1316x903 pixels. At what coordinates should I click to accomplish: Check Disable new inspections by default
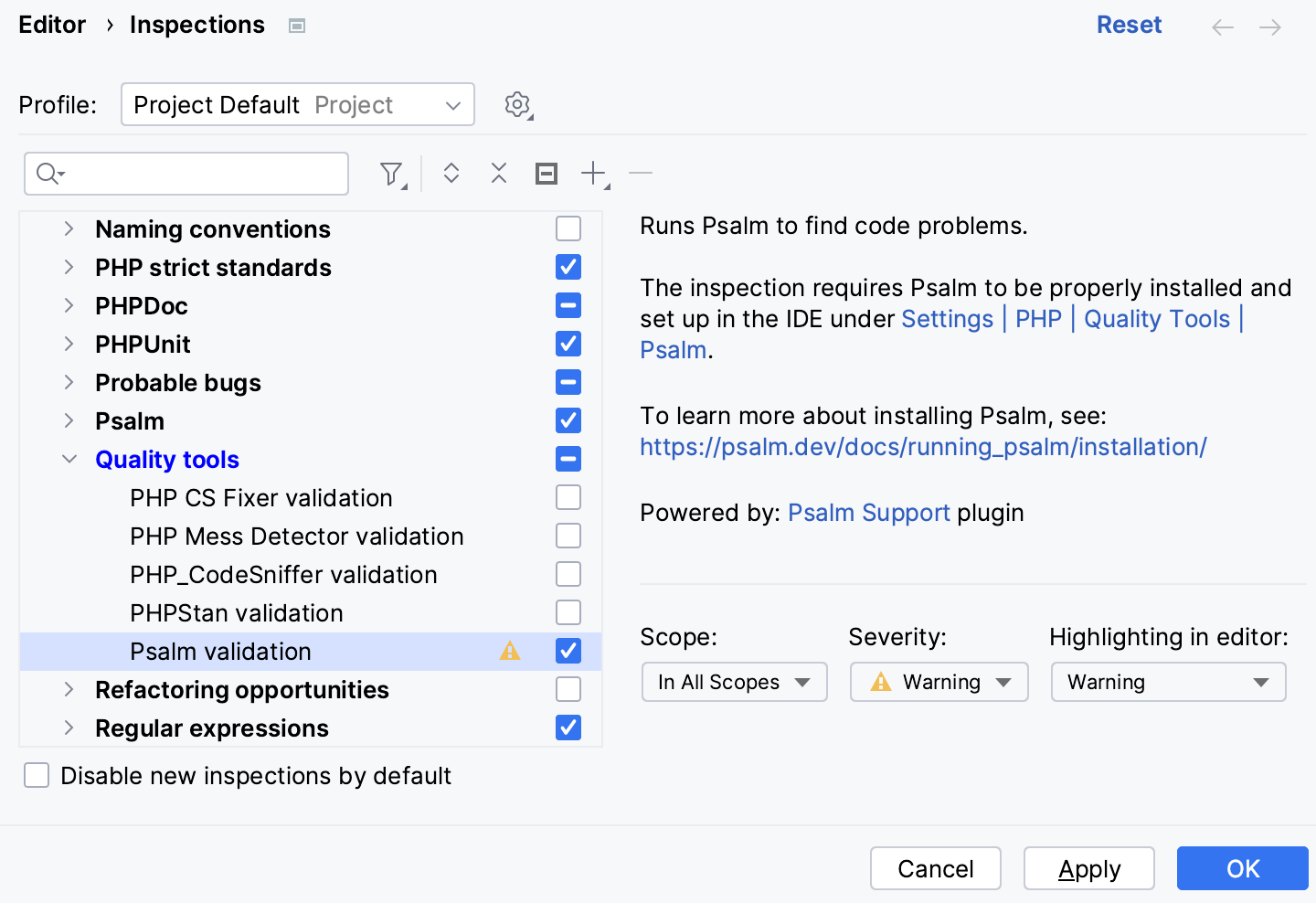[x=36, y=775]
